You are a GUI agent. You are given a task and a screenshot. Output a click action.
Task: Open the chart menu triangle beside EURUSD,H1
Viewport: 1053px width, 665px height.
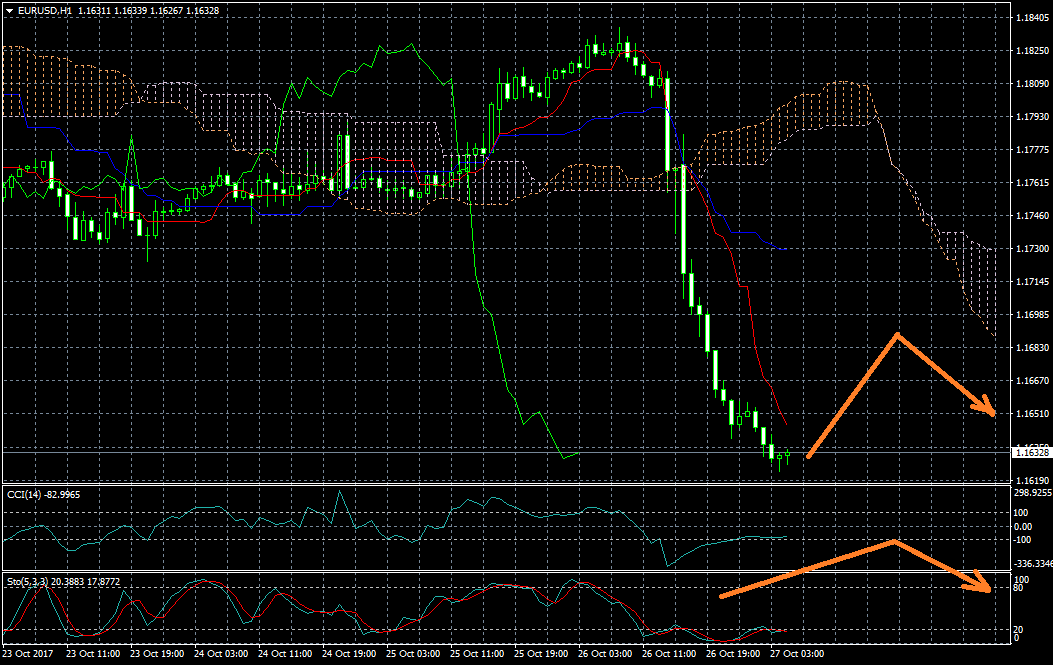8,10
